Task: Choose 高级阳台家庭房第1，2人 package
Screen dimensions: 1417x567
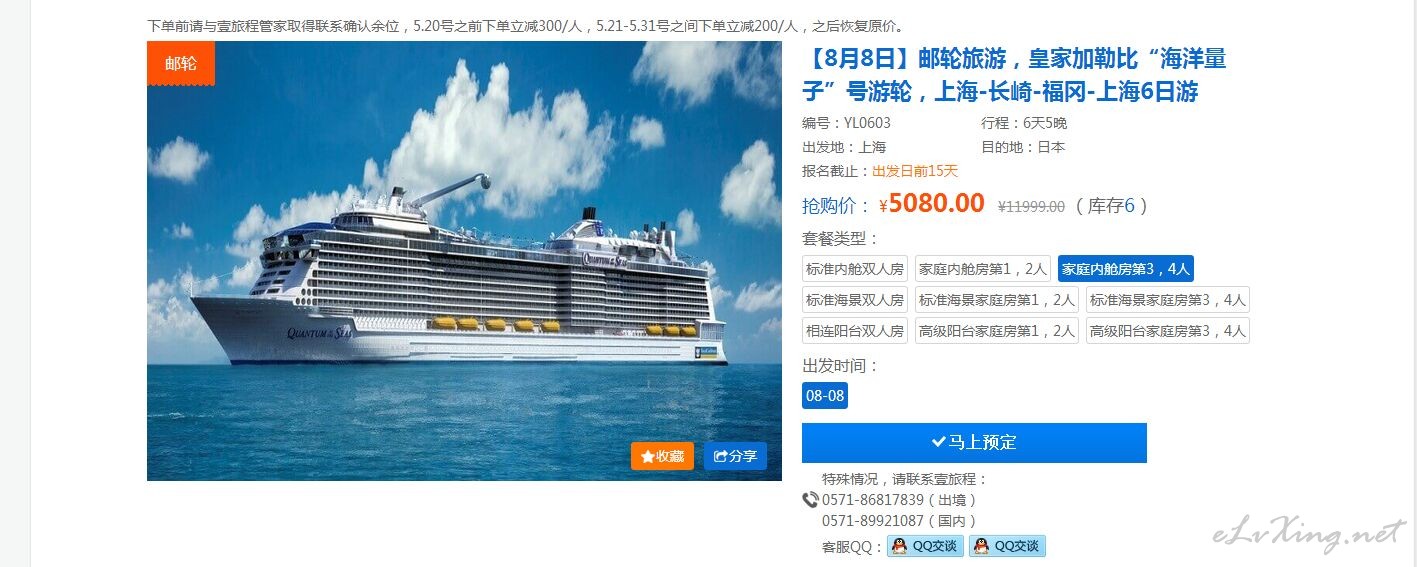Action: [x=997, y=331]
